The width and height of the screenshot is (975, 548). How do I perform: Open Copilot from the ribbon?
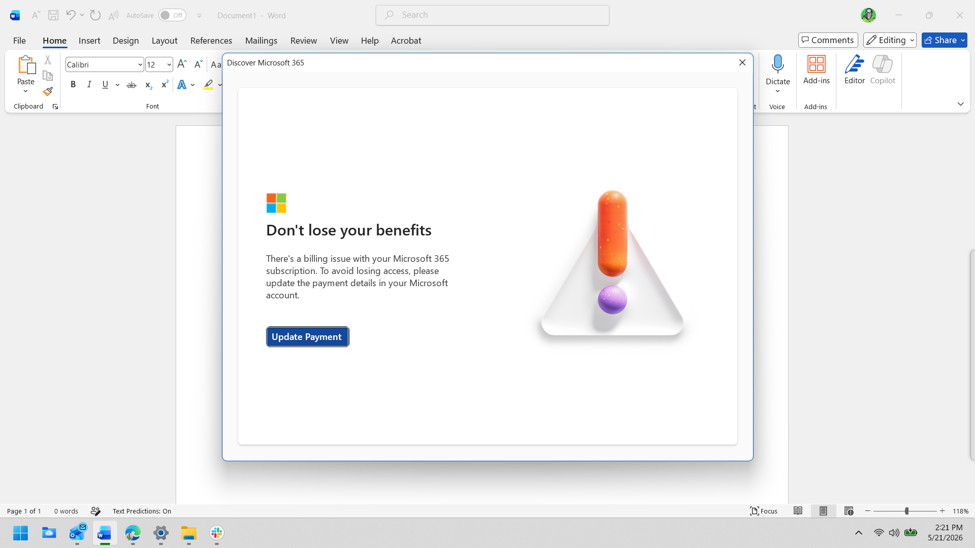click(x=882, y=69)
